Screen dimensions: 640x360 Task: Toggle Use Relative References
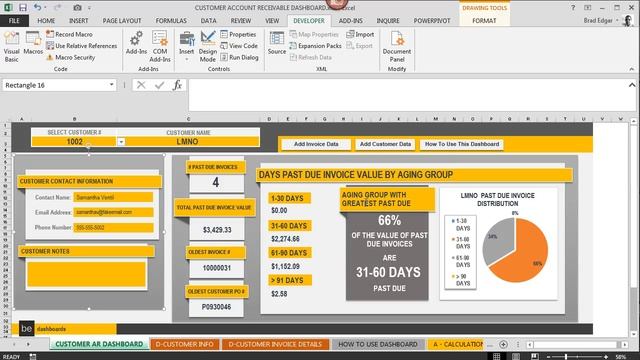click(x=81, y=46)
